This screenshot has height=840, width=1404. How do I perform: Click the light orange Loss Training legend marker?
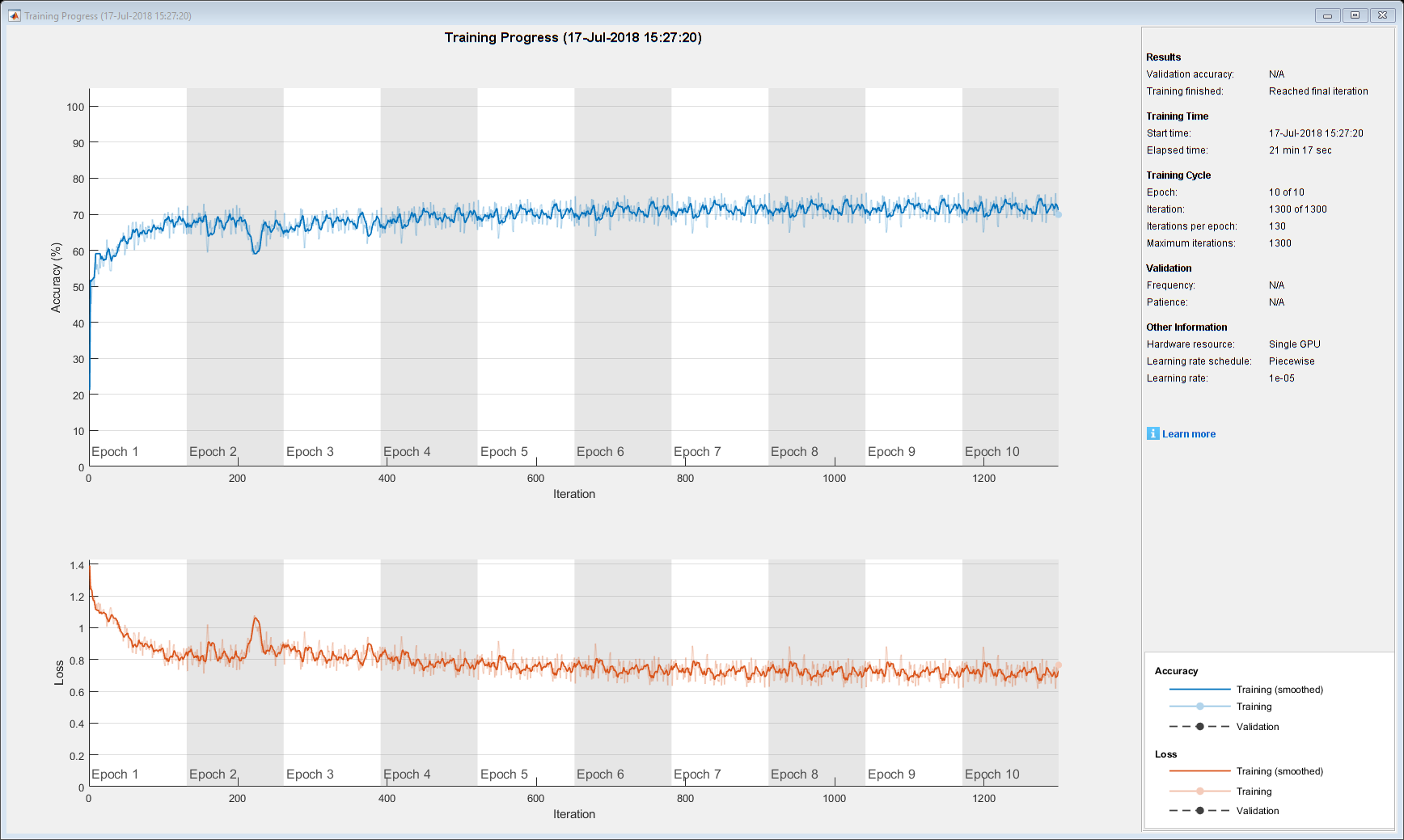click(1199, 791)
